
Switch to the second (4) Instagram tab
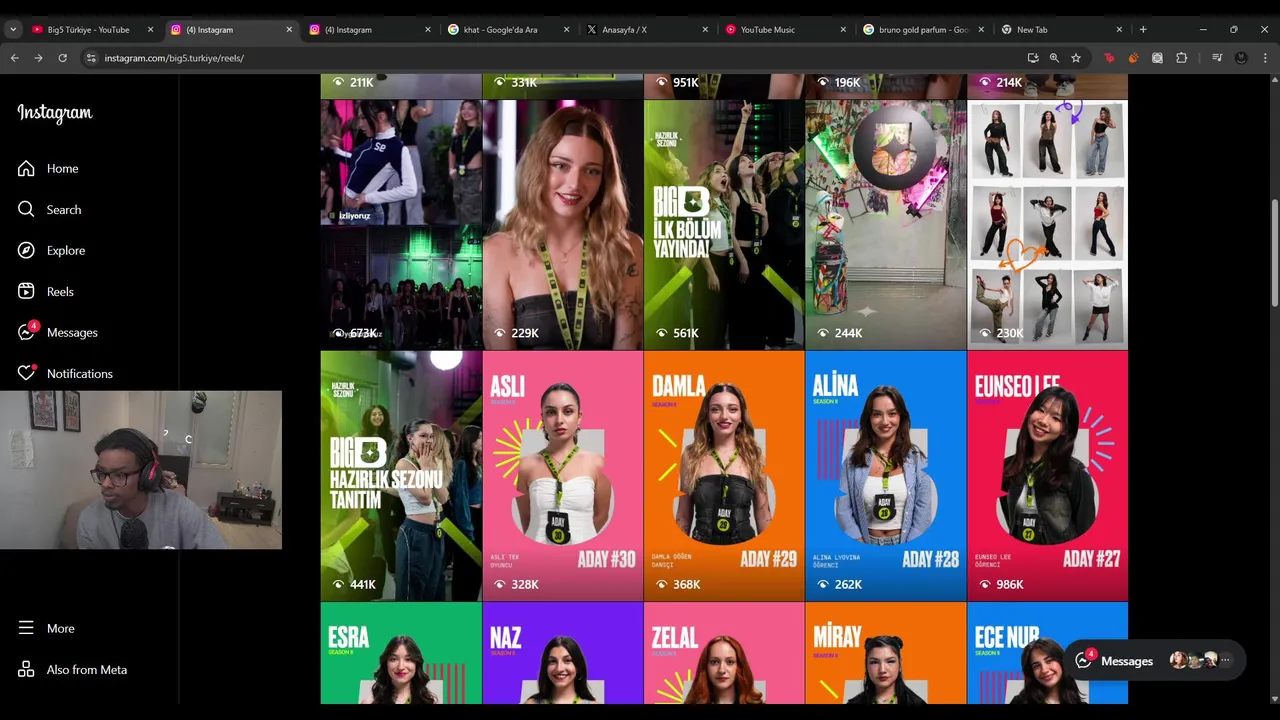tap(371, 29)
